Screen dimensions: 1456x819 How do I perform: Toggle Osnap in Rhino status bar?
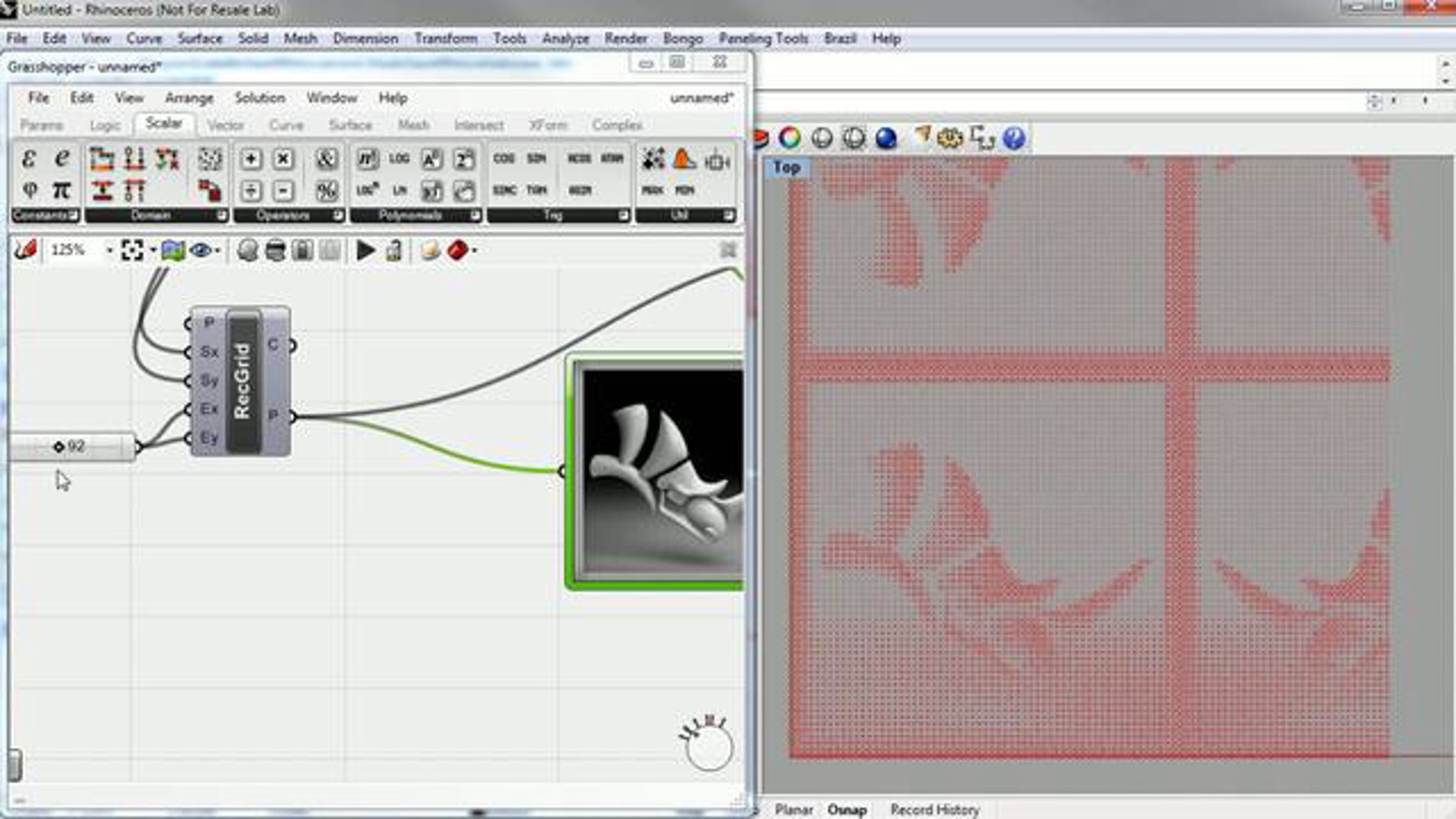847,809
